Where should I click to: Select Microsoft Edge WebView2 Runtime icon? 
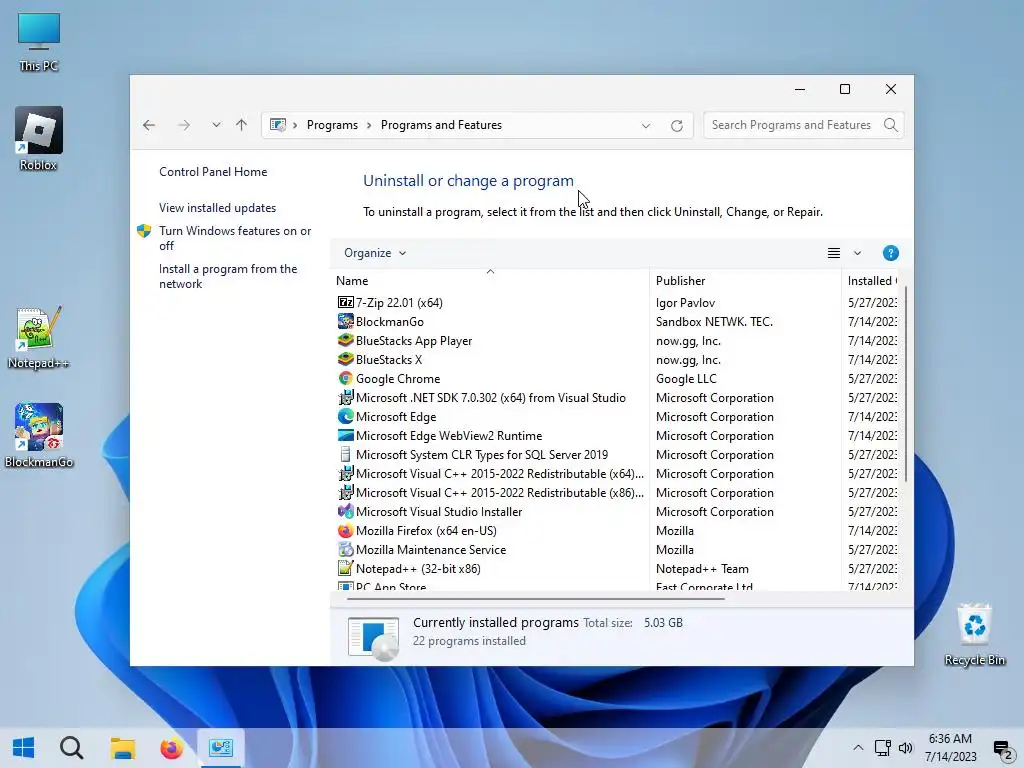pyautogui.click(x=345, y=435)
